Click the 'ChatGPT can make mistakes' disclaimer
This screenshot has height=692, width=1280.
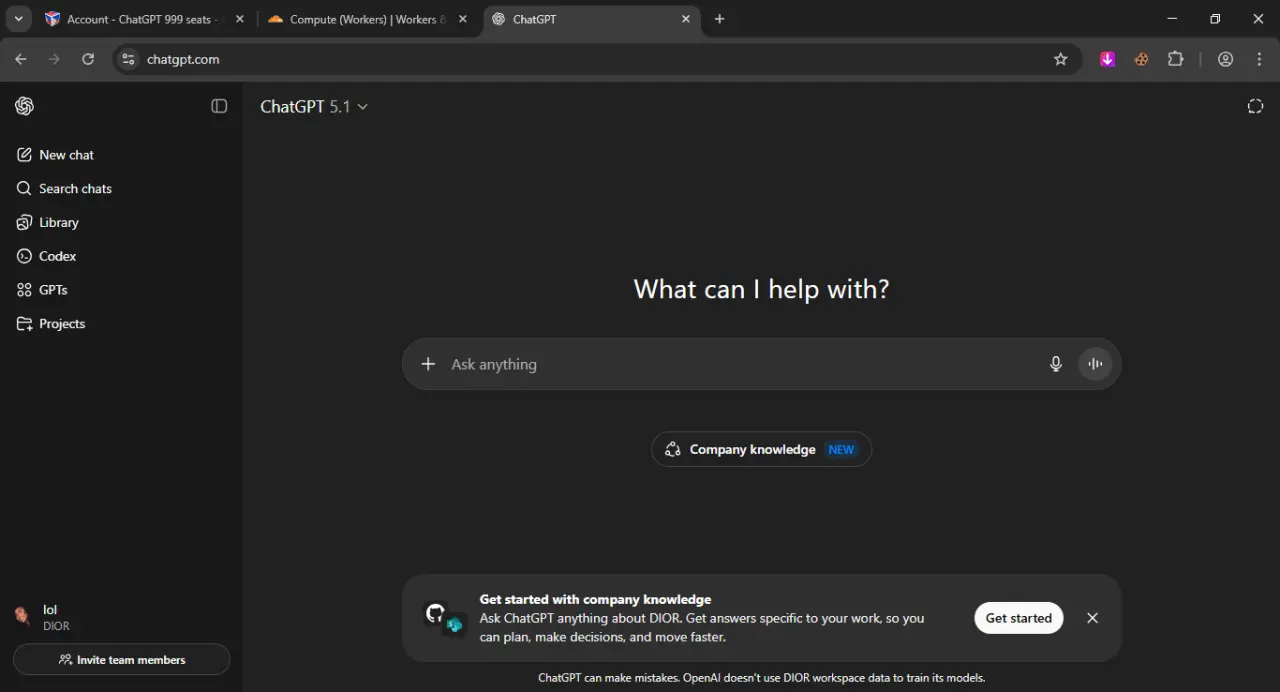click(x=761, y=678)
